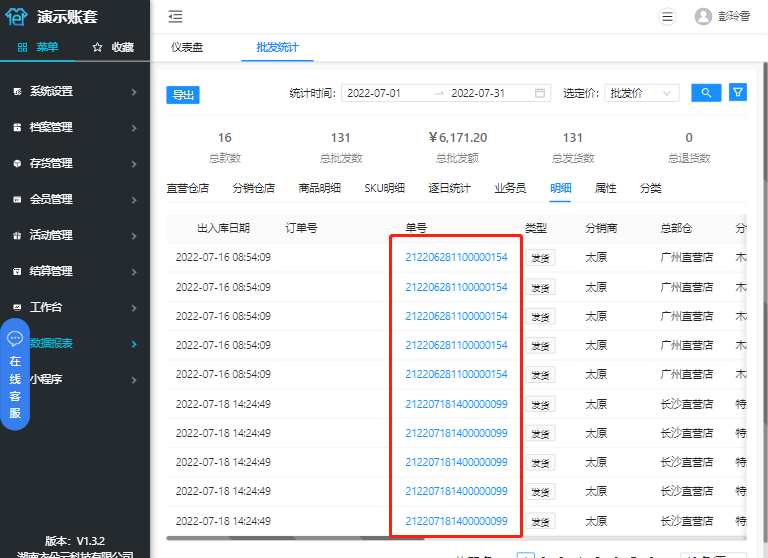This screenshot has height=558, width=768.
Task: Click the 系统设置 sidebar icon
Action: tap(17, 92)
